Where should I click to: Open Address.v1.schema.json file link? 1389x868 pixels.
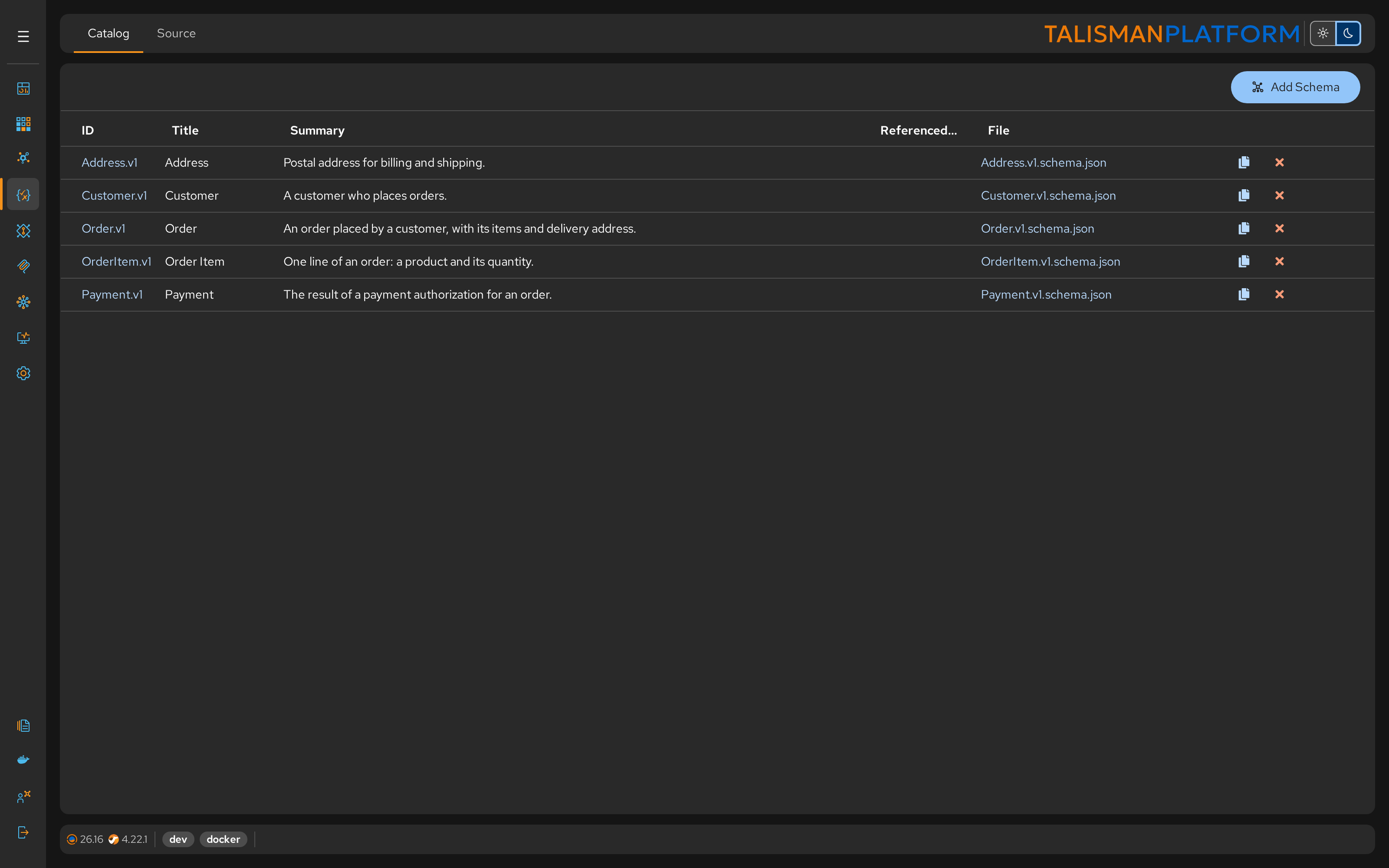(x=1043, y=162)
